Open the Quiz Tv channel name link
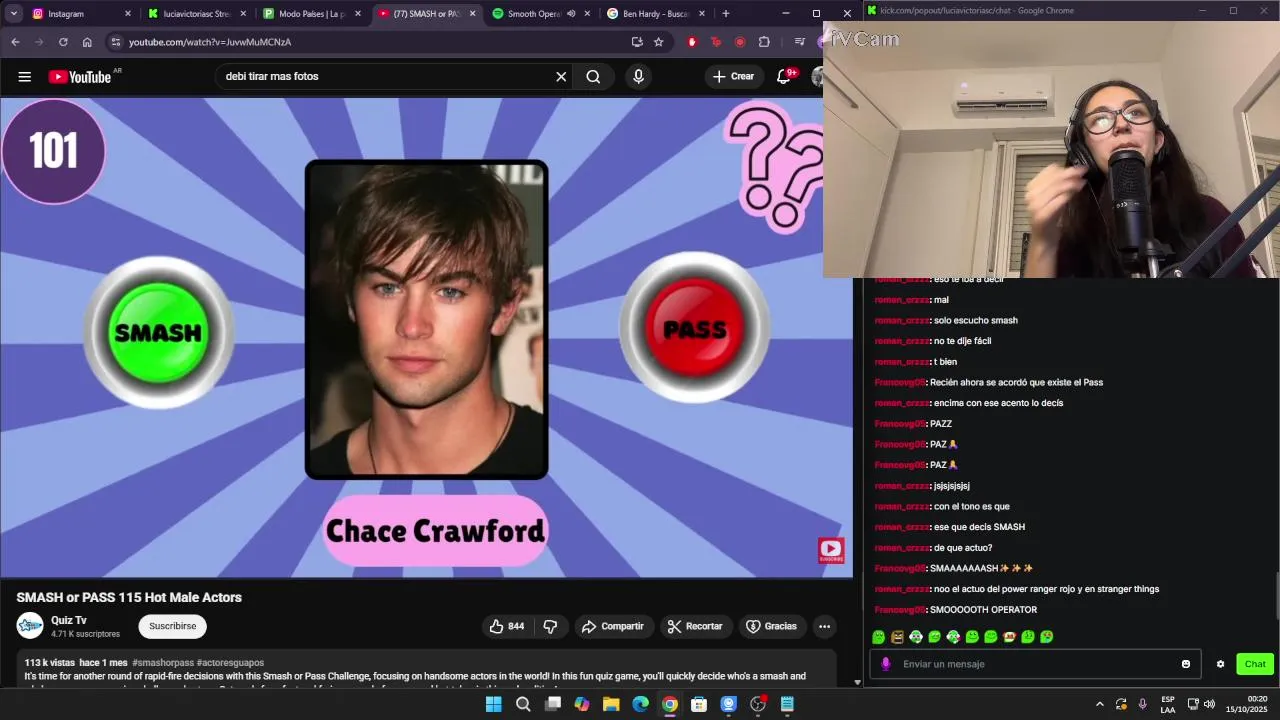The height and width of the screenshot is (720, 1280). click(69, 620)
